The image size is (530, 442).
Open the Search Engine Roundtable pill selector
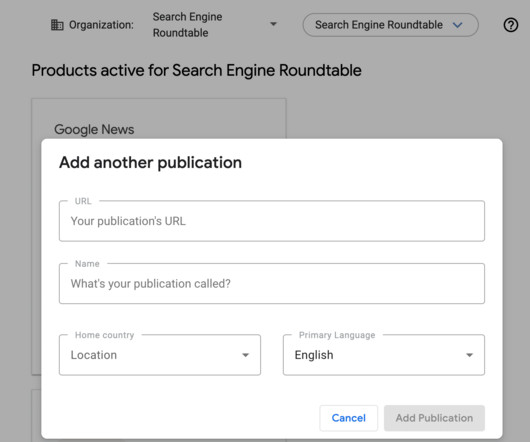tap(390, 25)
